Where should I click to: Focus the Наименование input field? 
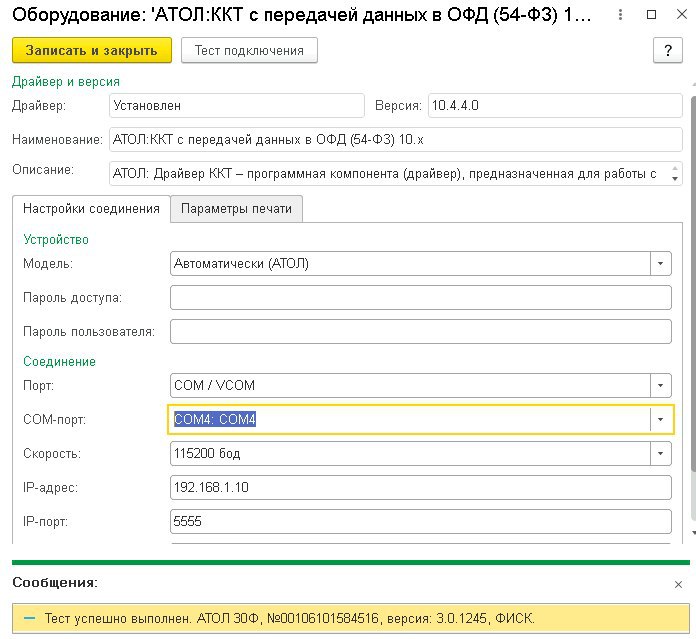(395, 140)
